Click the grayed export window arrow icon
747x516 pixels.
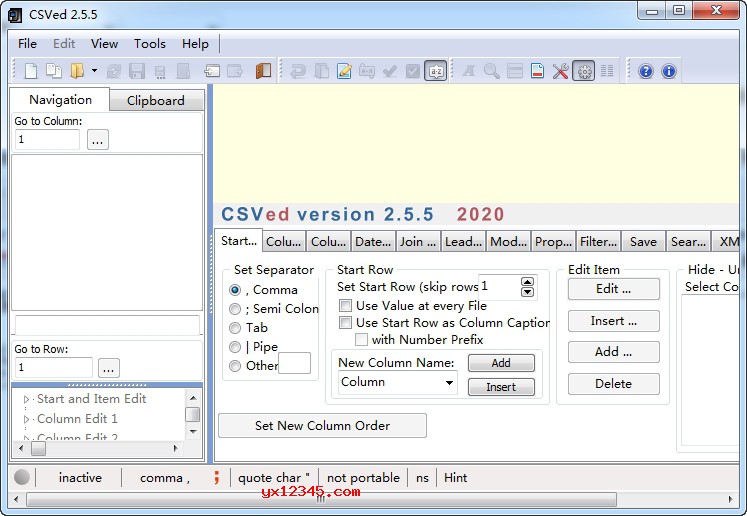tap(235, 71)
